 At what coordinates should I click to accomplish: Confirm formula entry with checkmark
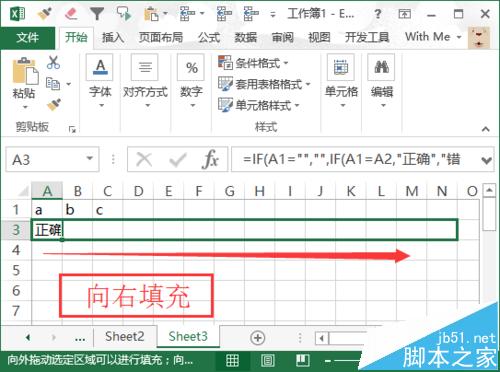(x=177, y=159)
